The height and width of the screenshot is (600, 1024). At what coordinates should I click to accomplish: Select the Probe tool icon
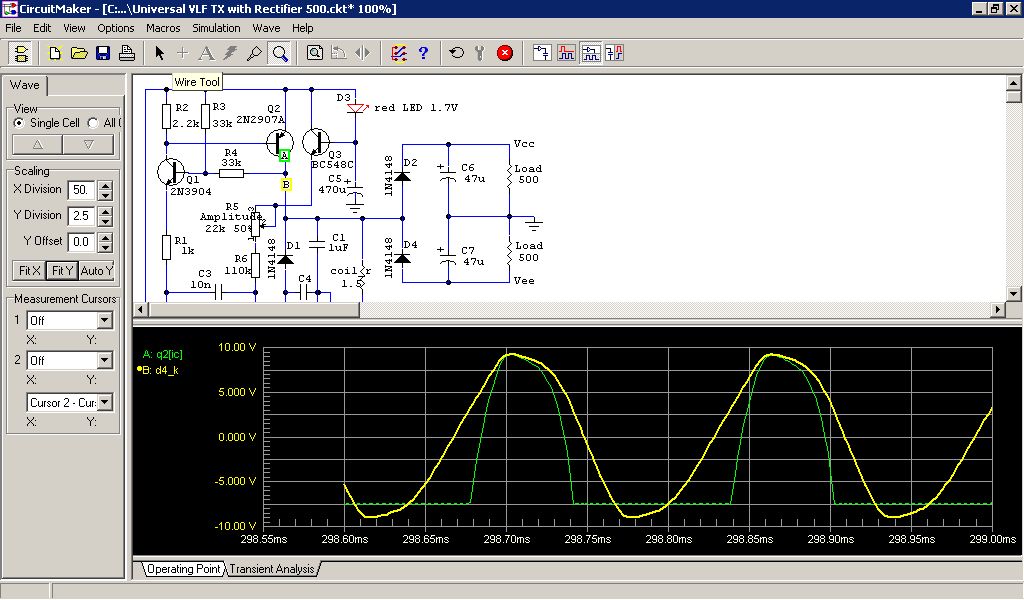[255, 53]
